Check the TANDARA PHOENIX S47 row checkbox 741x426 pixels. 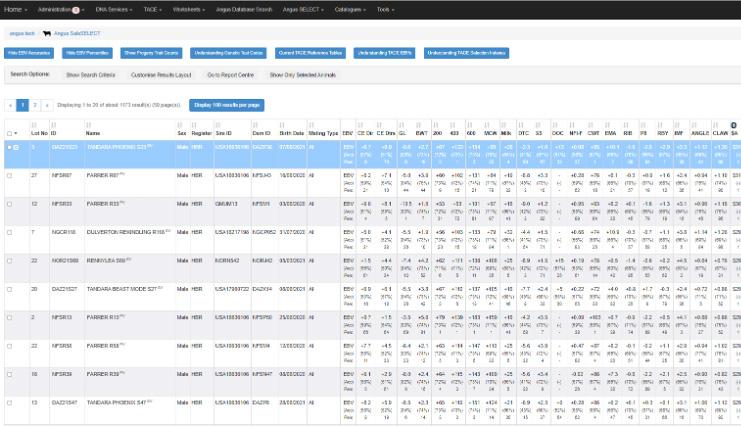coord(9,403)
